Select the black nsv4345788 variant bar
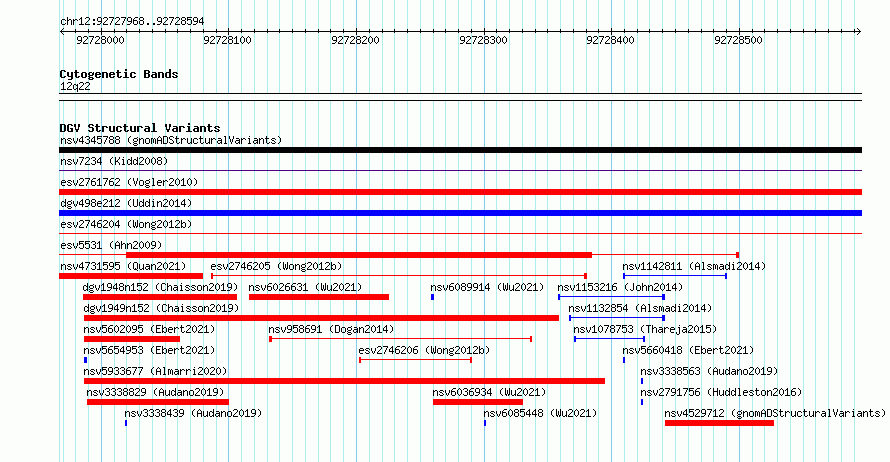Screen dimensions: 890x462 click(460, 150)
